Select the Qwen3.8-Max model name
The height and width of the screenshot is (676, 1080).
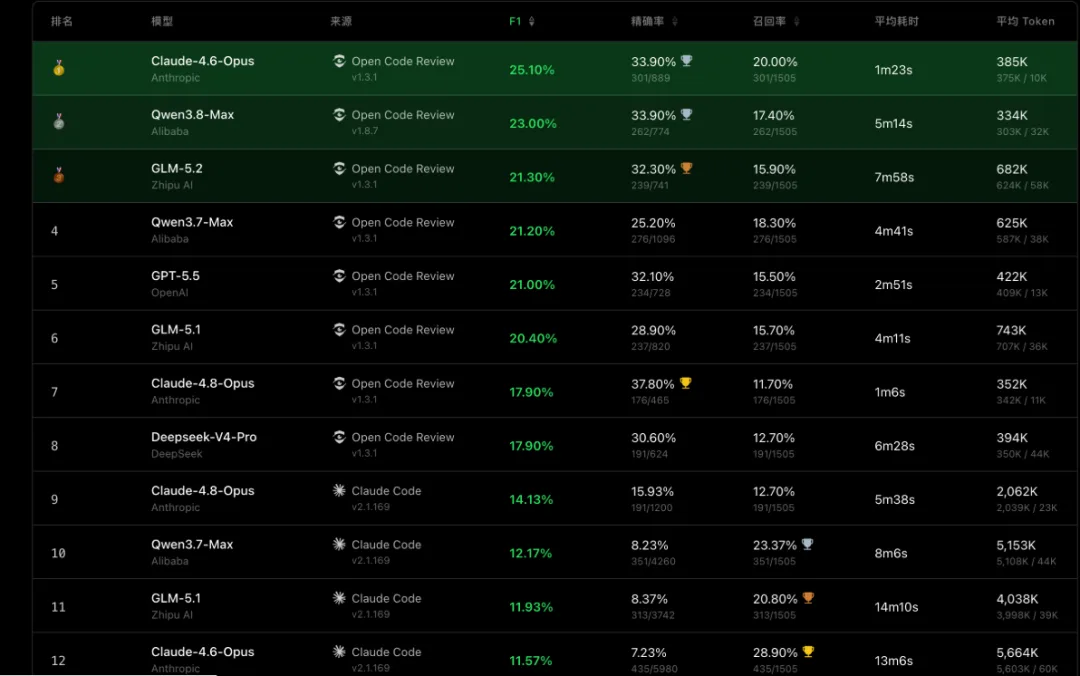193,114
